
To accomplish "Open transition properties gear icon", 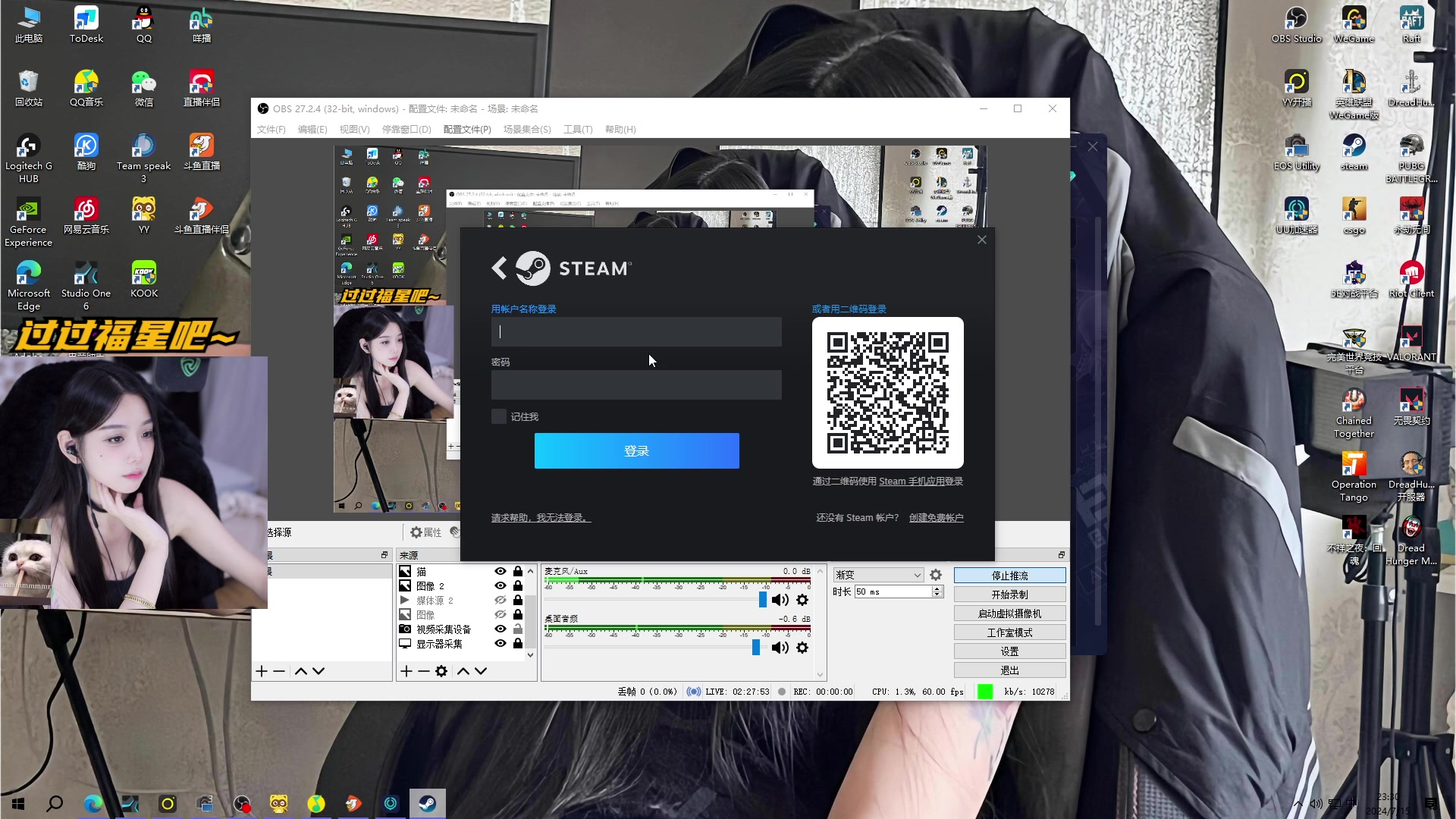I will (936, 575).
